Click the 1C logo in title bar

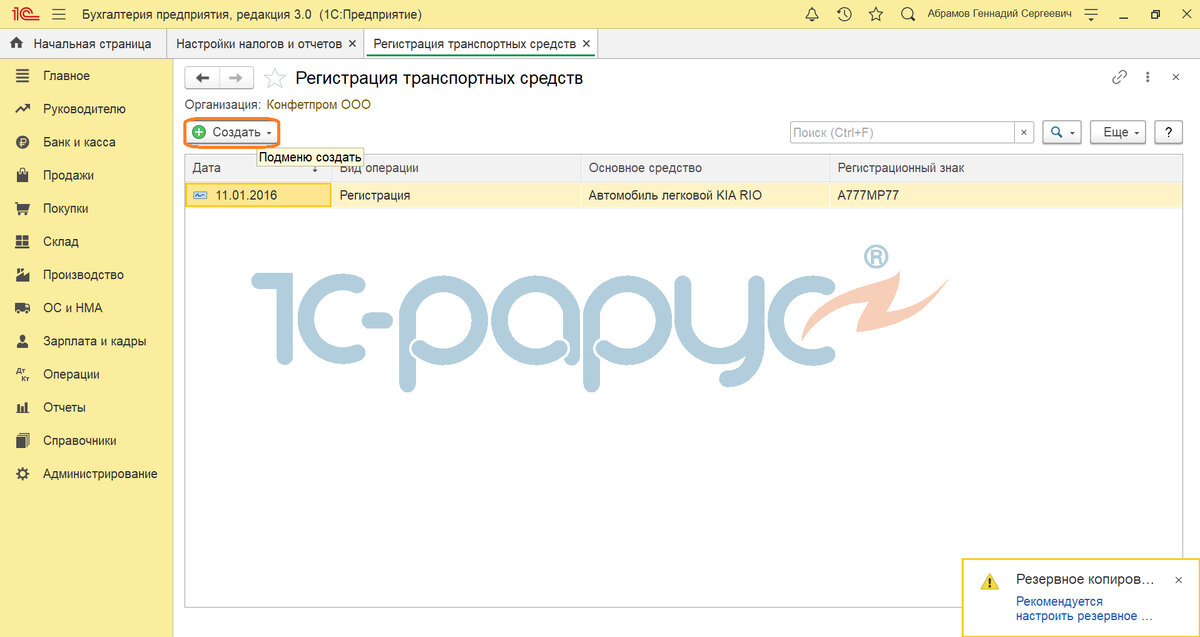pyautogui.click(x=24, y=15)
